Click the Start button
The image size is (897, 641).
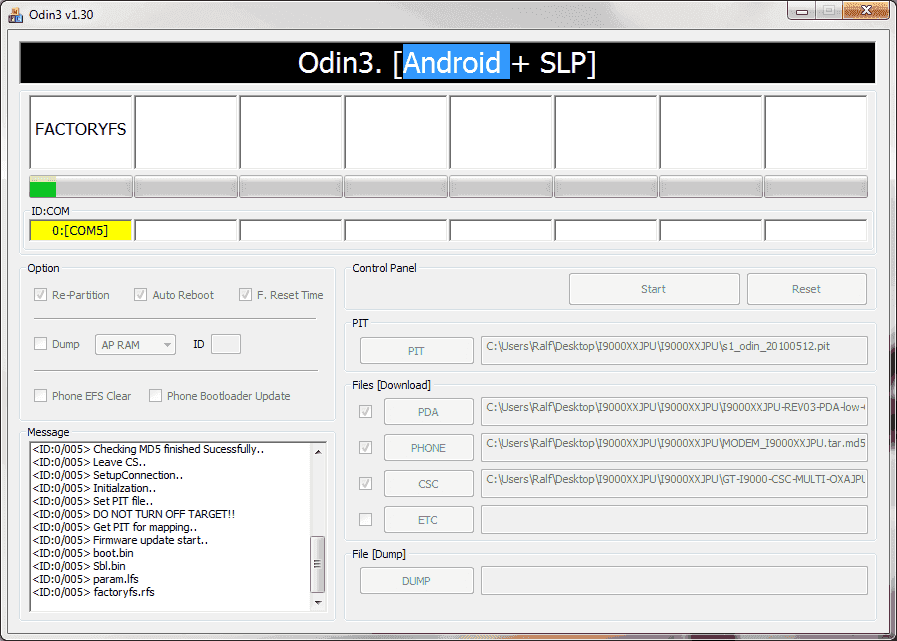[x=654, y=289]
